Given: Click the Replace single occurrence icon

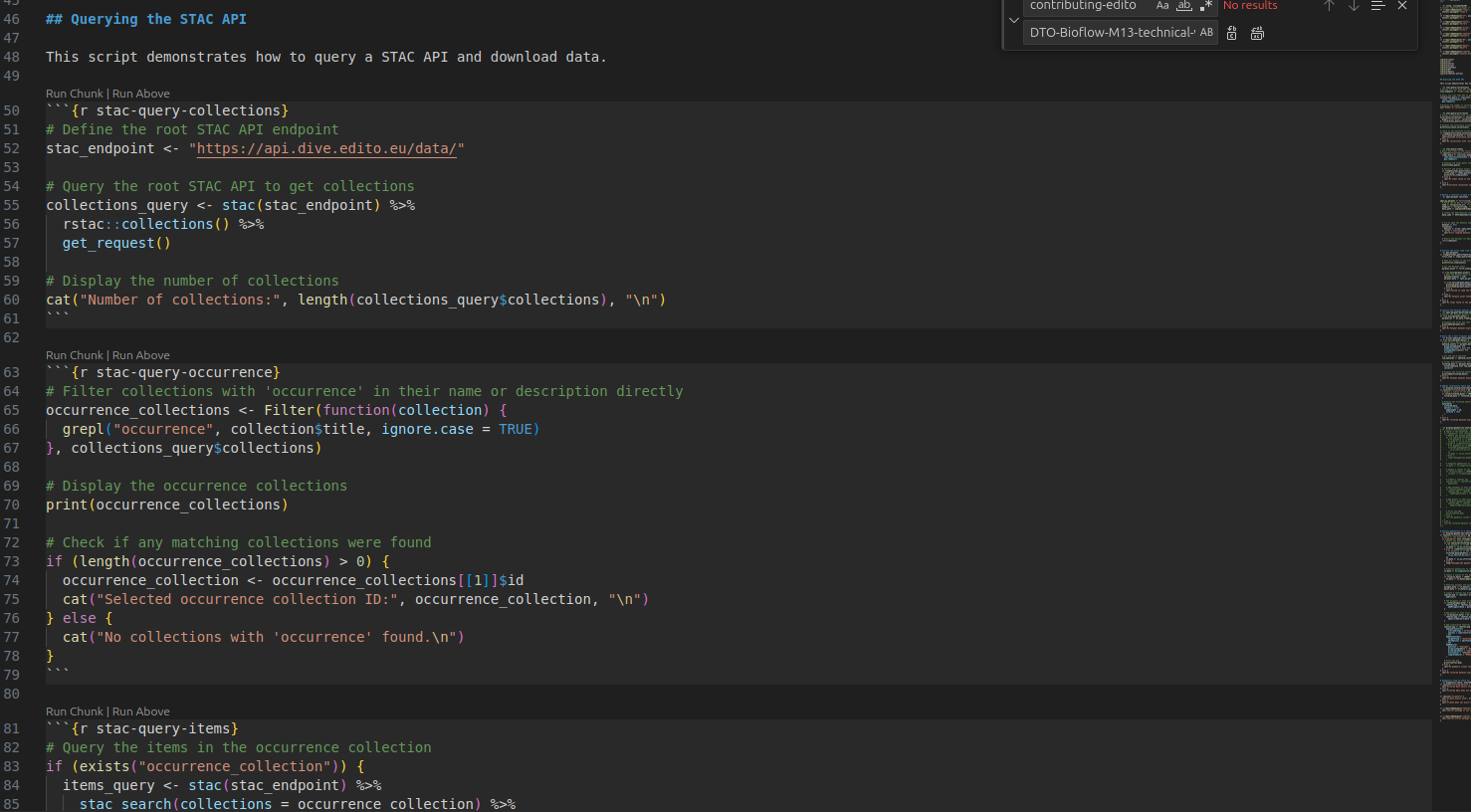Looking at the screenshot, I should 1231,32.
